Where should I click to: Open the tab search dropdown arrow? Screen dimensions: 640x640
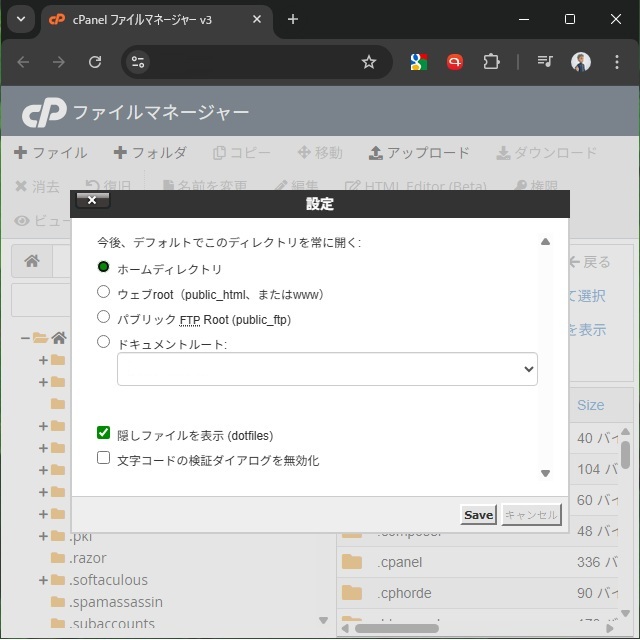coord(21,19)
